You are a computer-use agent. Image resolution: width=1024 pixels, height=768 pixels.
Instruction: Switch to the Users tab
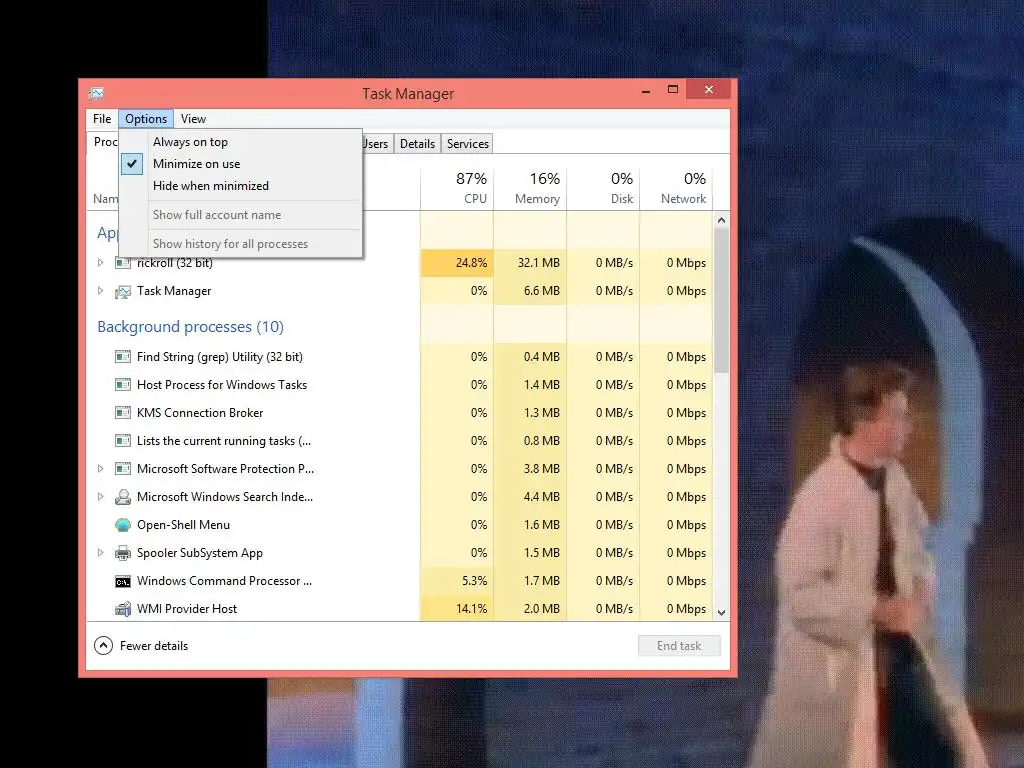tap(376, 144)
